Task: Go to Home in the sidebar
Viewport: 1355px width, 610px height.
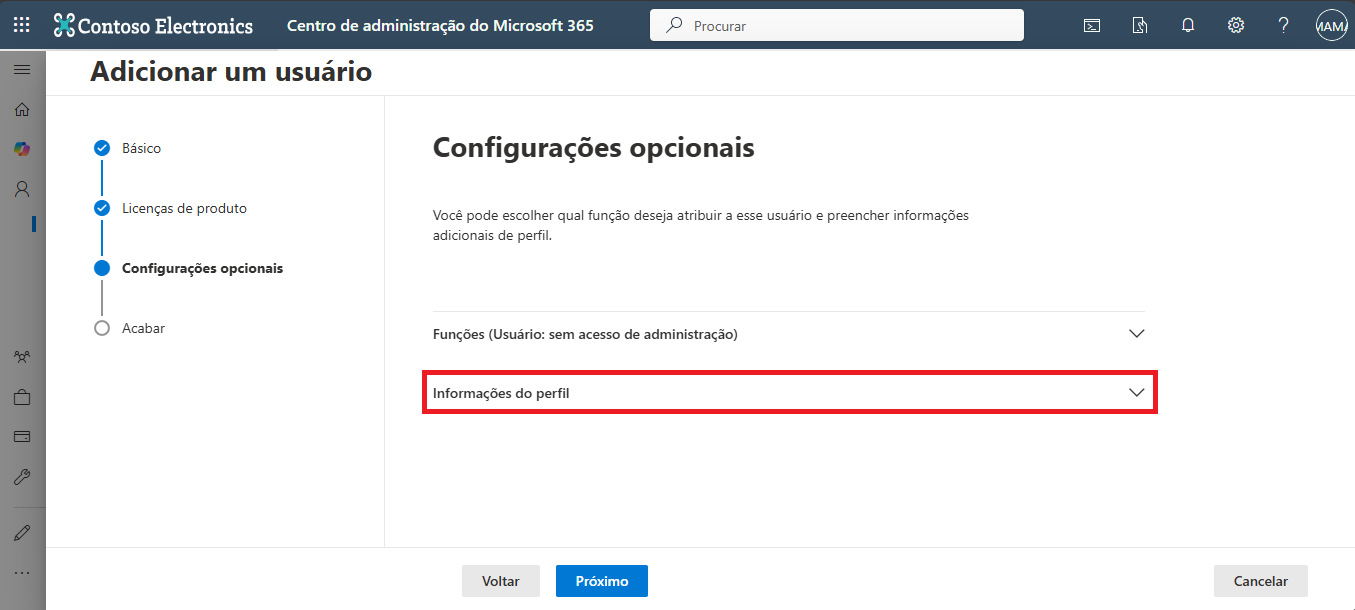Action: click(x=22, y=109)
